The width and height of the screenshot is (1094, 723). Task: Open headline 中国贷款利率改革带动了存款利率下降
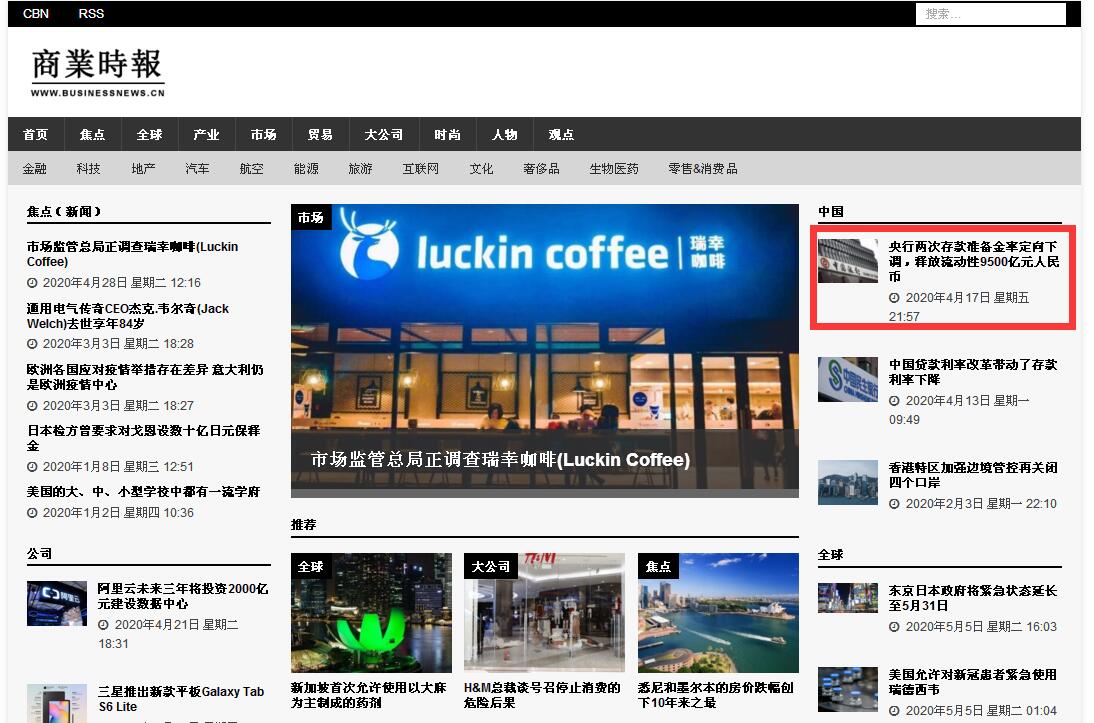[x=973, y=372]
